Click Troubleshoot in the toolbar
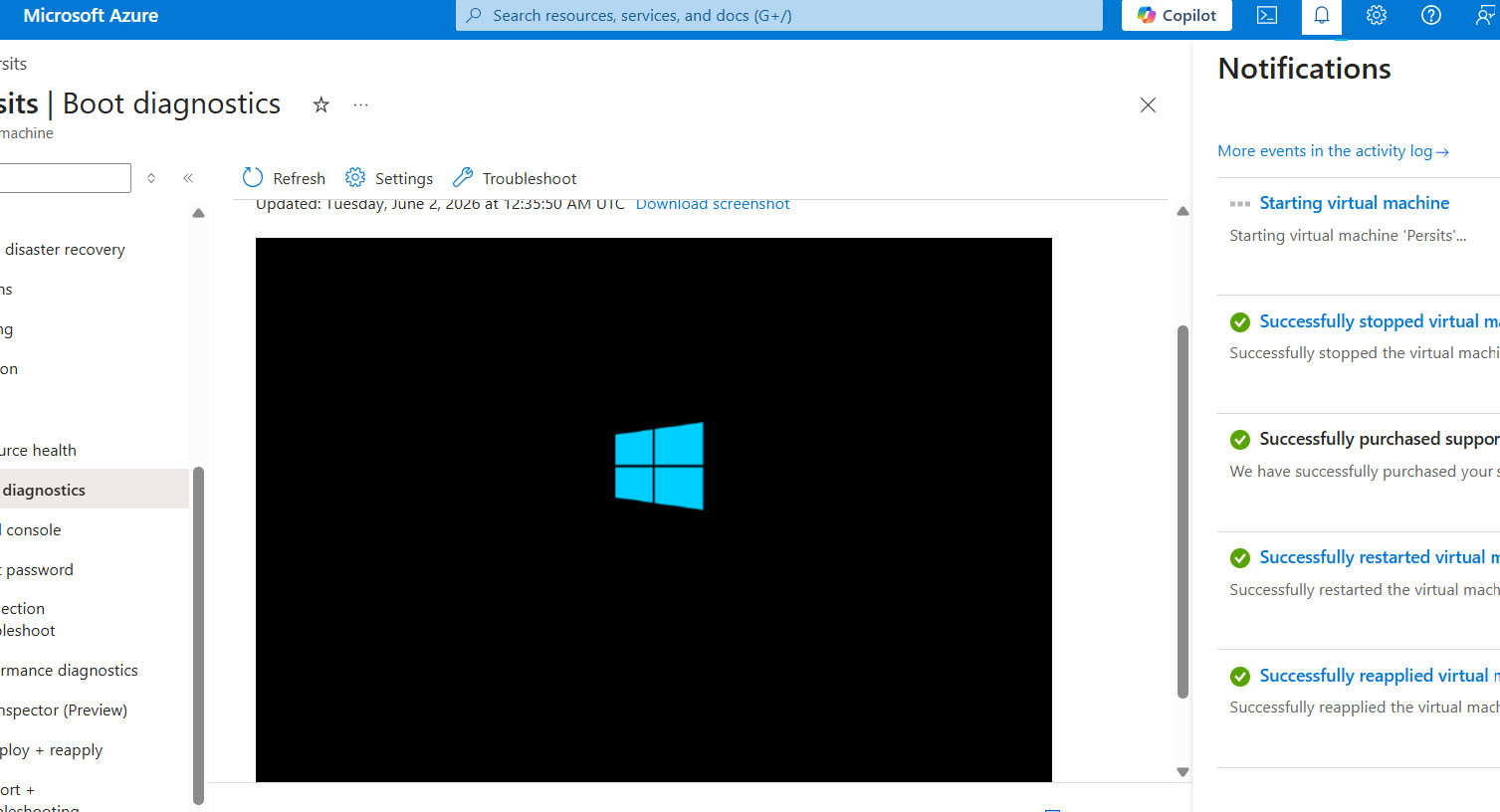Image resolution: width=1500 pixels, height=812 pixels. pyautogui.click(x=515, y=178)
